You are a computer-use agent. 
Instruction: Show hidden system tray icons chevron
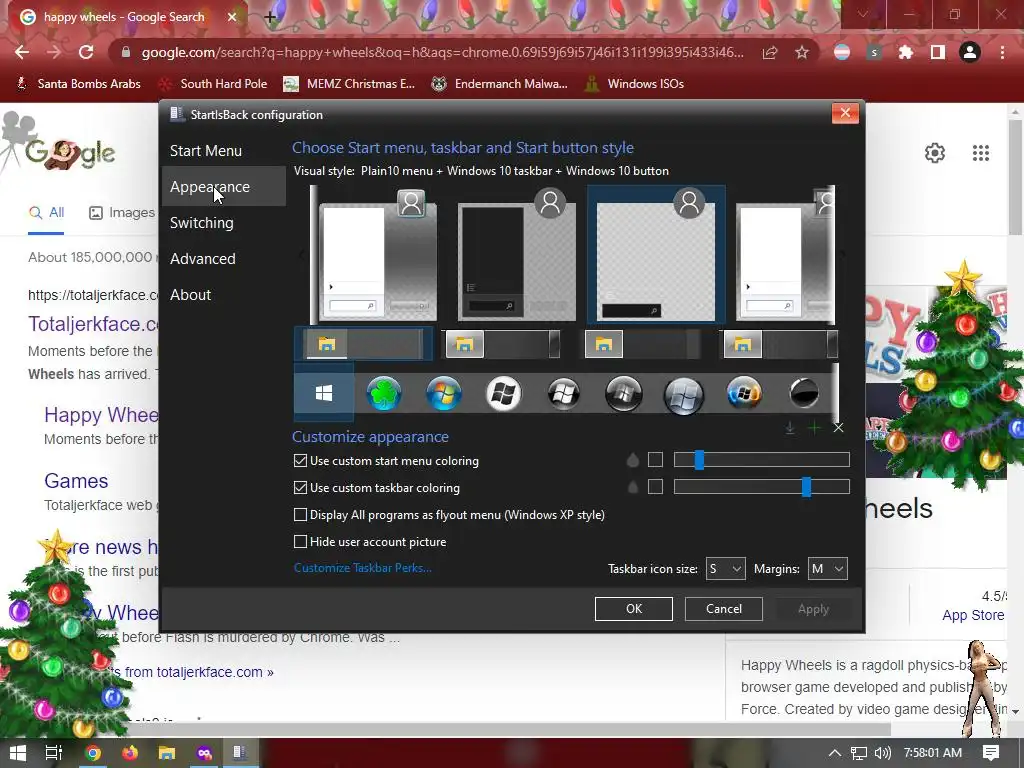tap(835, 753)
